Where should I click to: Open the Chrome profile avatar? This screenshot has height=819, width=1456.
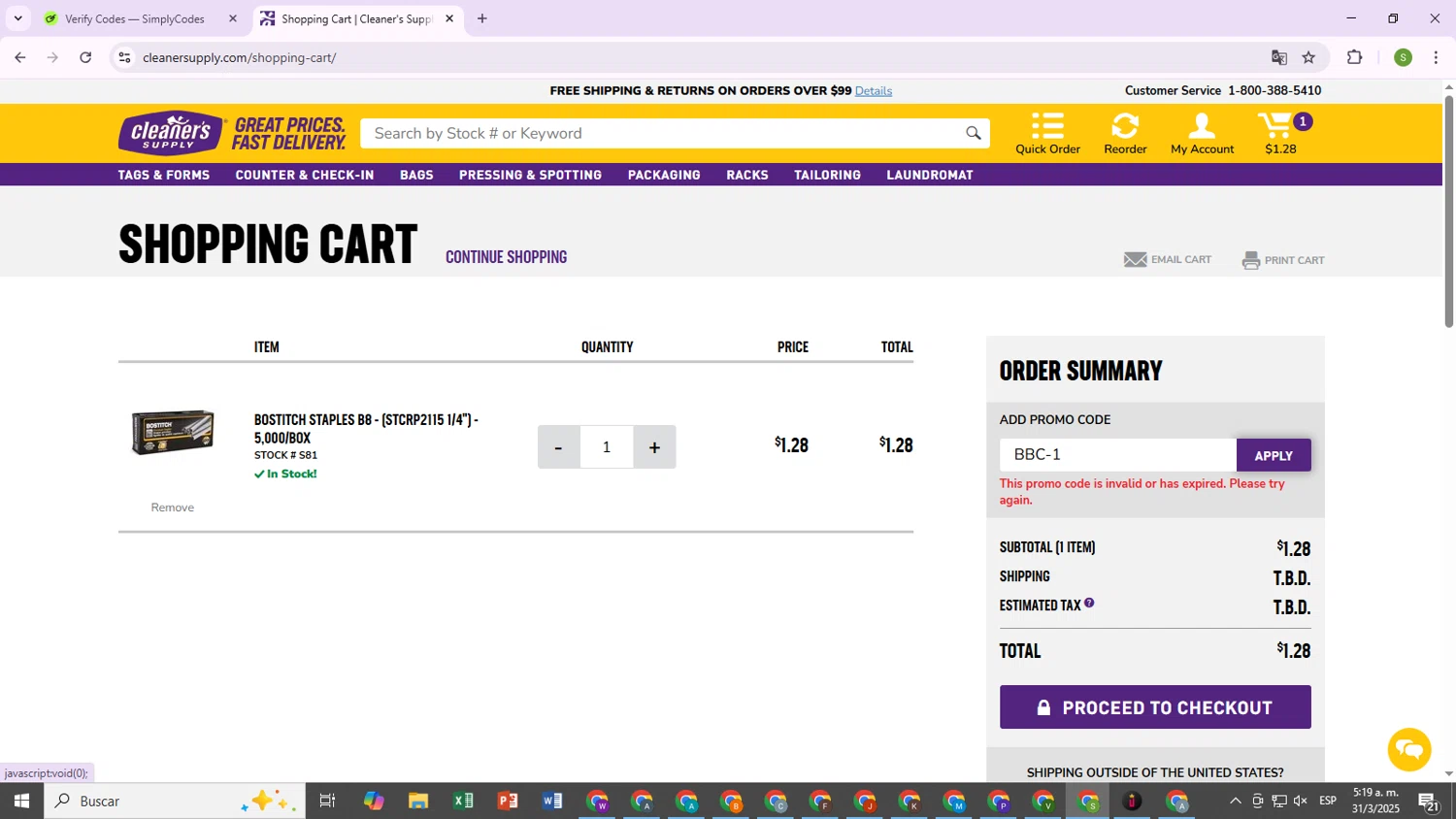[1403, 57]
